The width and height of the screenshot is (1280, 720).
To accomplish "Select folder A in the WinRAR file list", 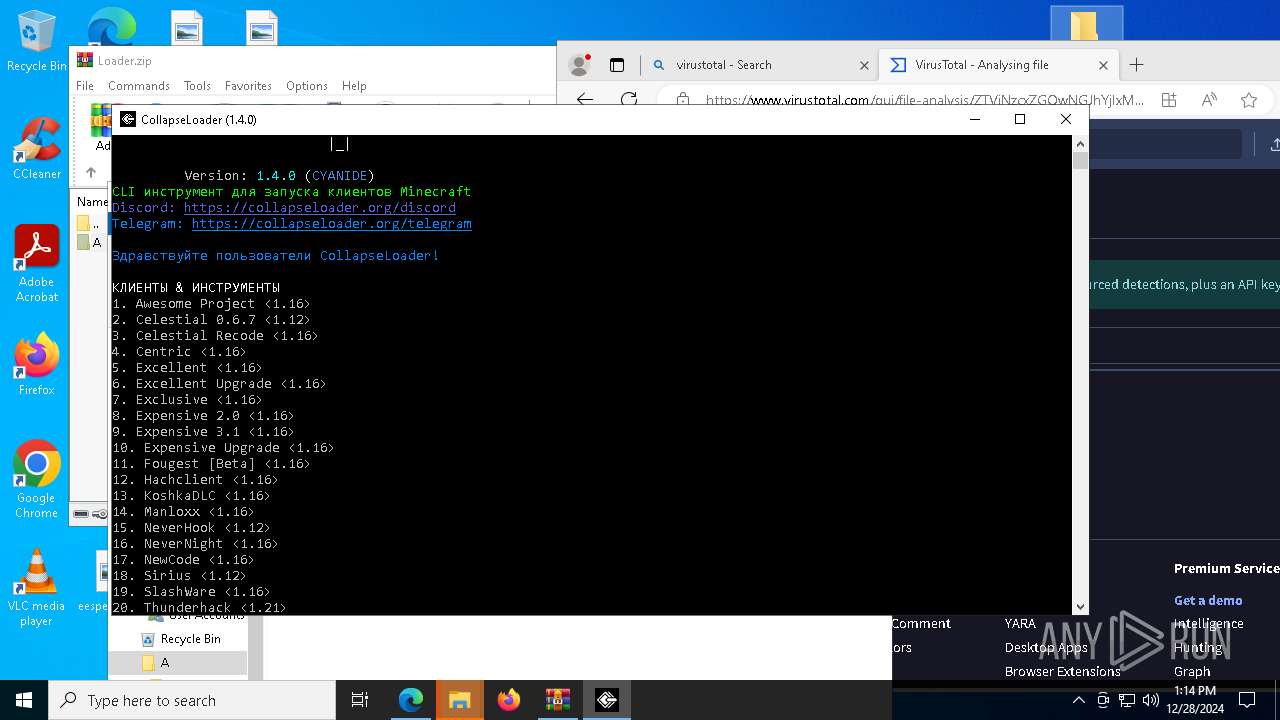I will [x=90, y=243].
